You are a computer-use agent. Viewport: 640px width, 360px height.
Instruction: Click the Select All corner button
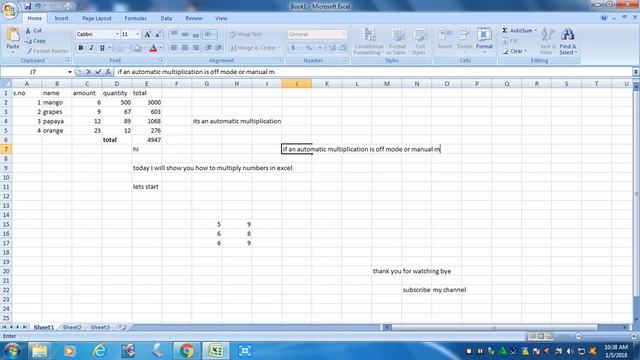tap(6, 84)
